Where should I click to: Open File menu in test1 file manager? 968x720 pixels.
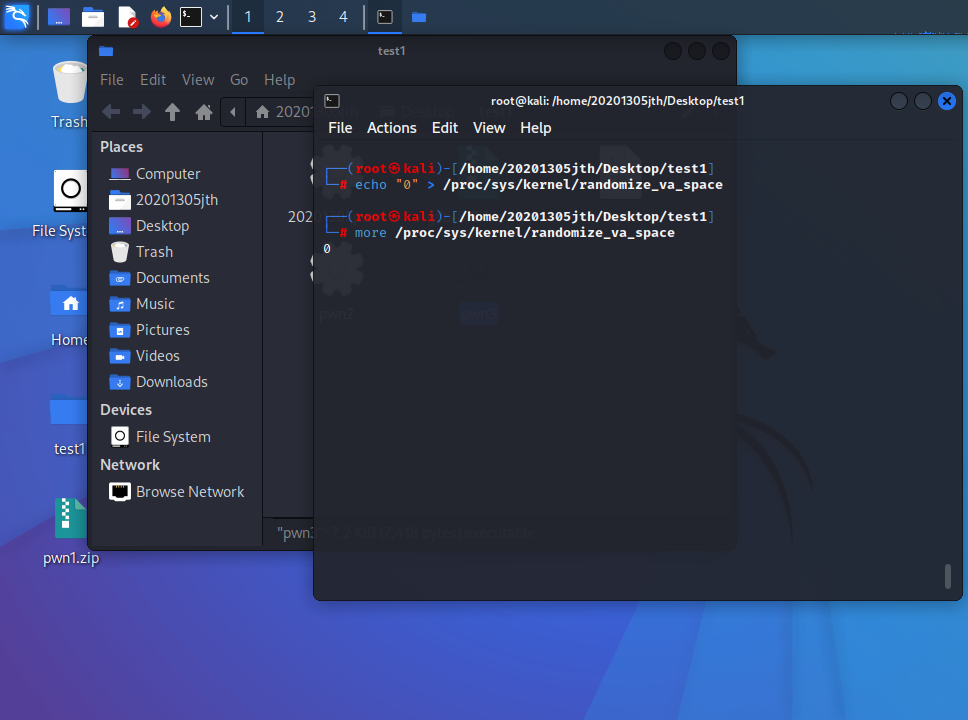pyautogui.click(x=112, y=80)
